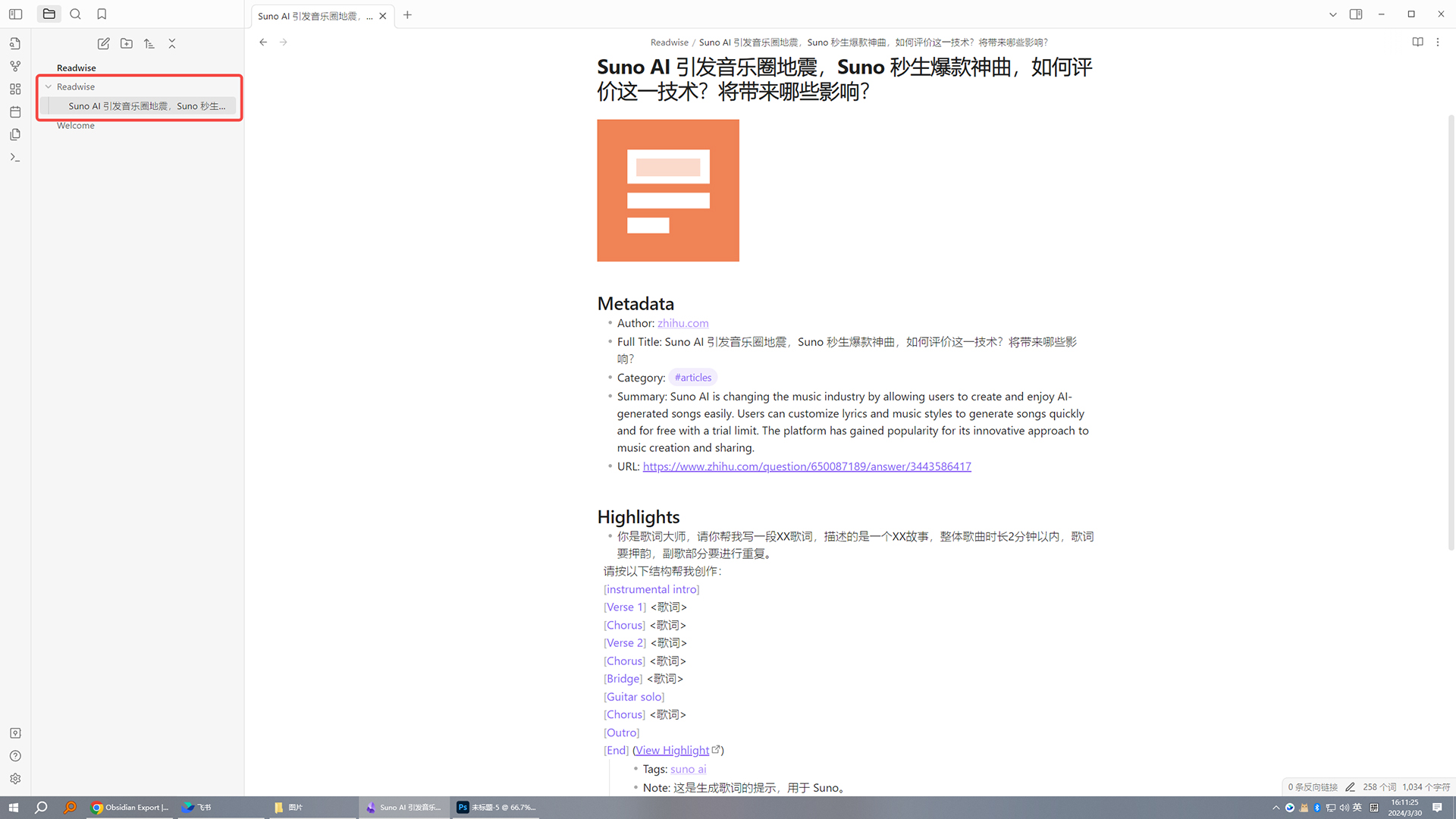1456x819 pixels.
Task: Open today's daily note calendar icon
Action: tap(15, 111)
